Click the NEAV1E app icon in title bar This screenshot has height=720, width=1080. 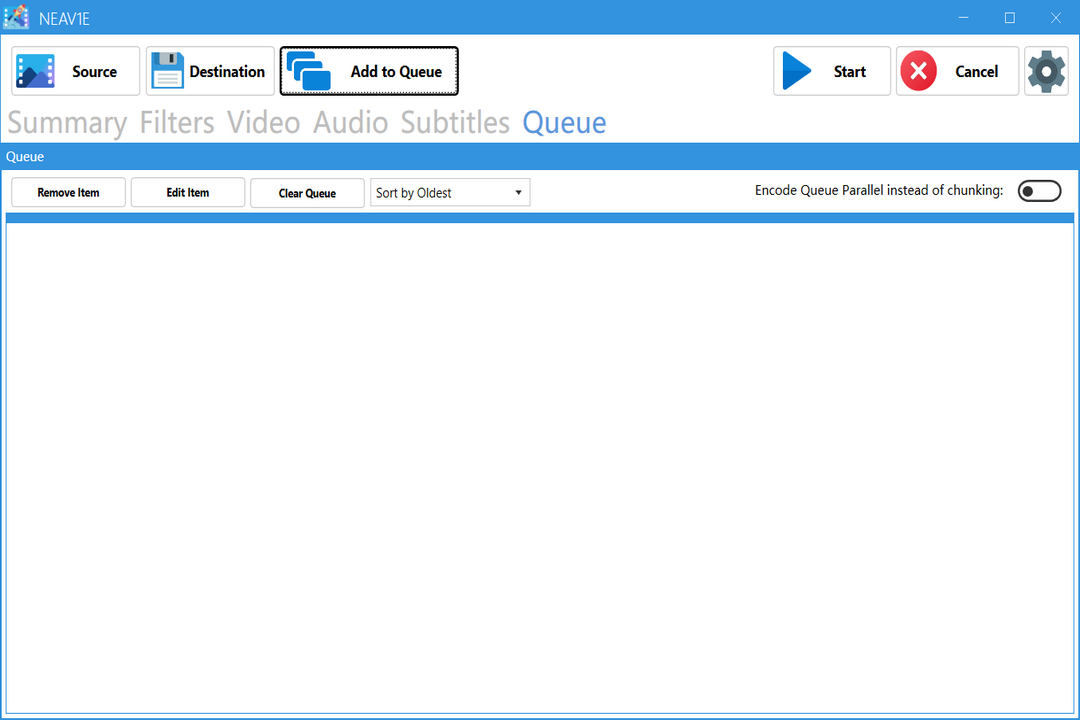coord(16,17)
